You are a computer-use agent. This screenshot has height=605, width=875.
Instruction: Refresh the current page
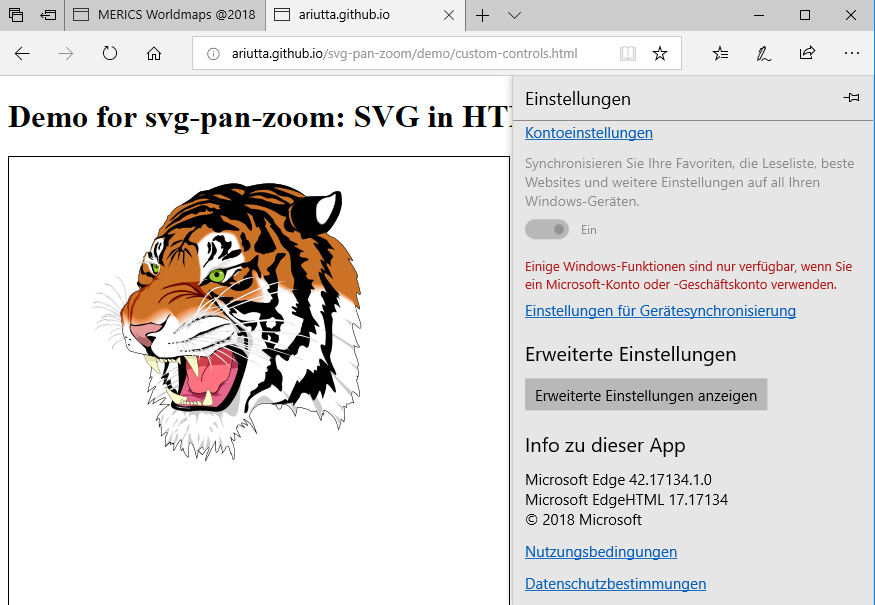coord(109,53)
